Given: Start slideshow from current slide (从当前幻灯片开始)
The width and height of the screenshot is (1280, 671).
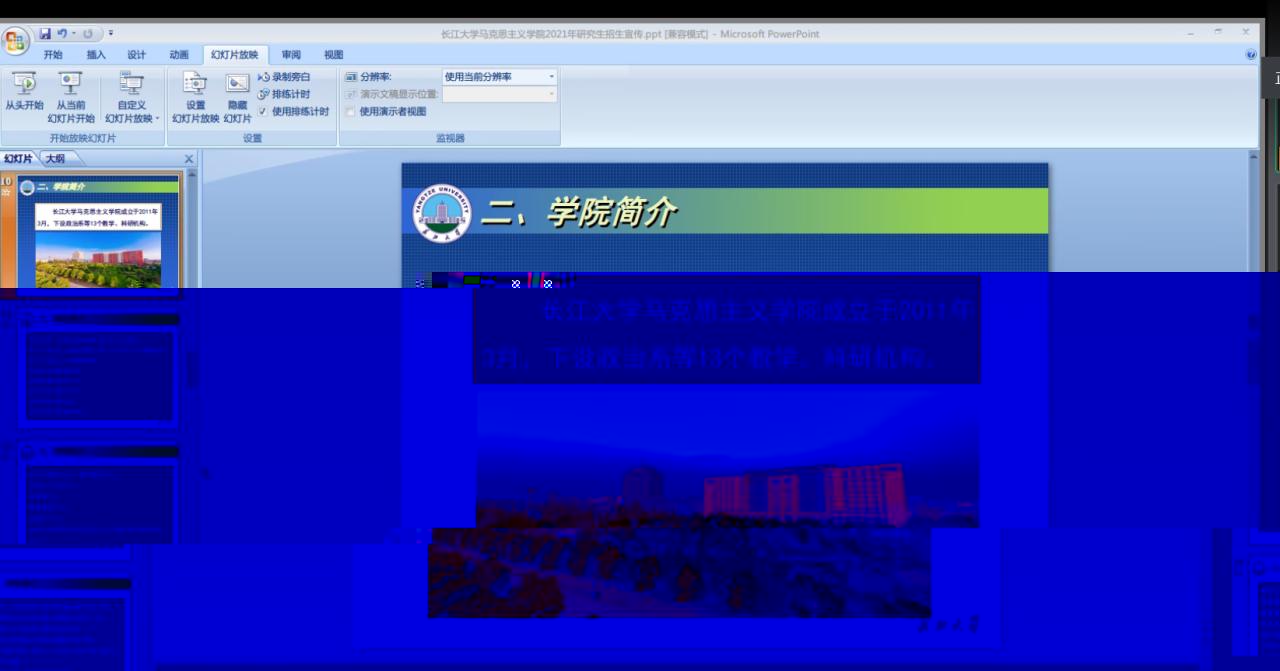Looking at the screenshot, I should (70, 96).
